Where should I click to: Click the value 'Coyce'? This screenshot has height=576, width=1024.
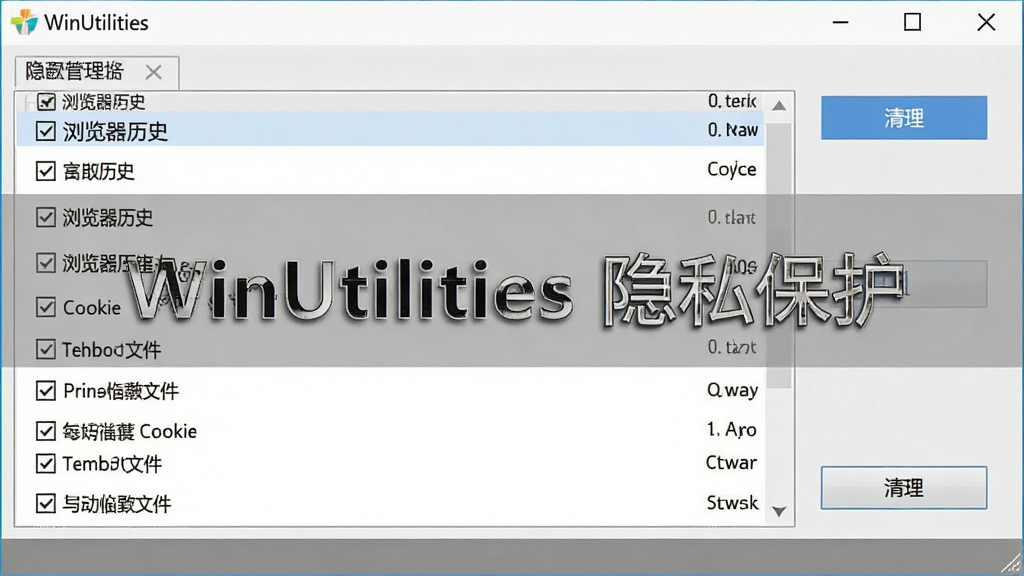pos(732,170)
